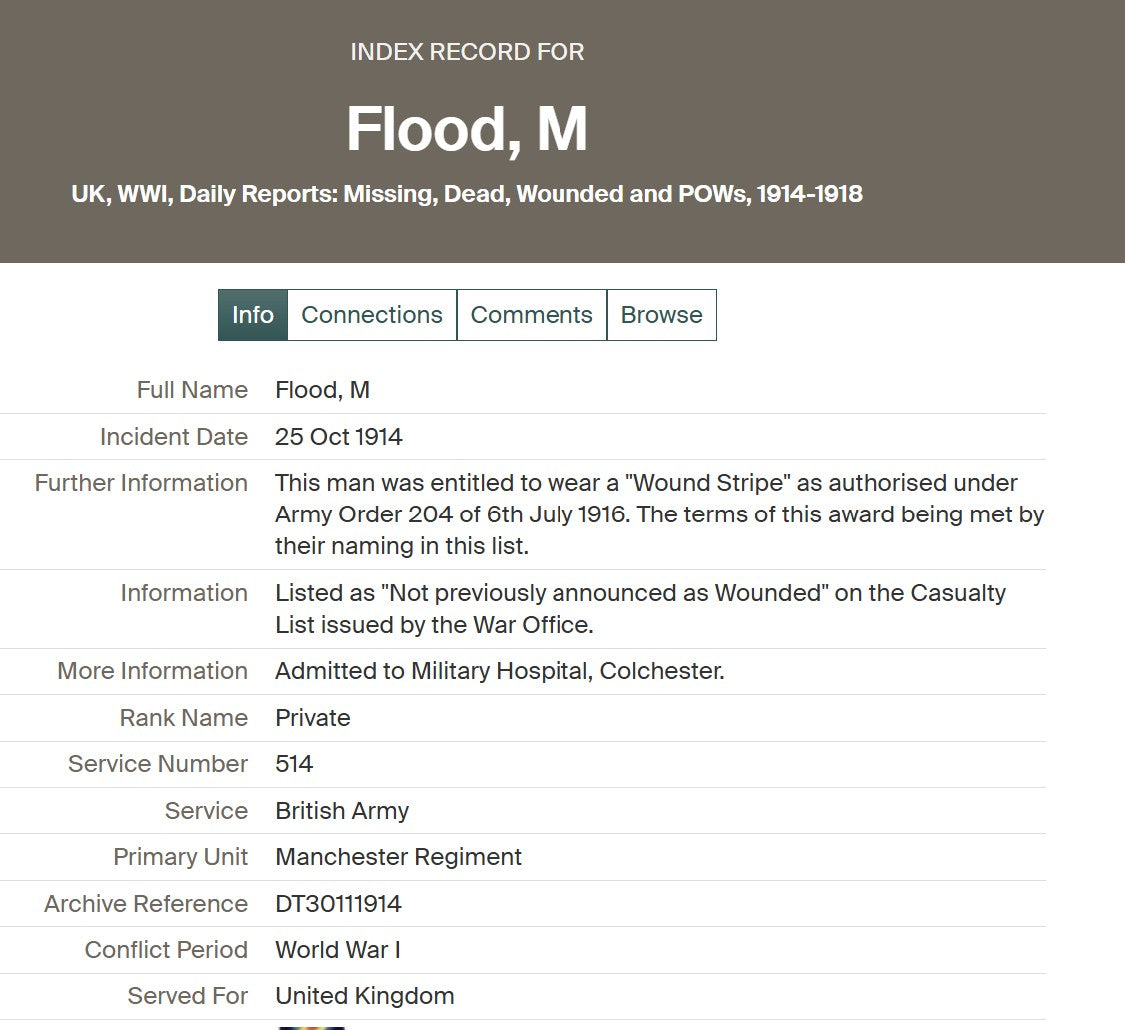Screen dimensions: 1125x1030
Task: Open the Comments tab
Action: [x=532, y=315]
